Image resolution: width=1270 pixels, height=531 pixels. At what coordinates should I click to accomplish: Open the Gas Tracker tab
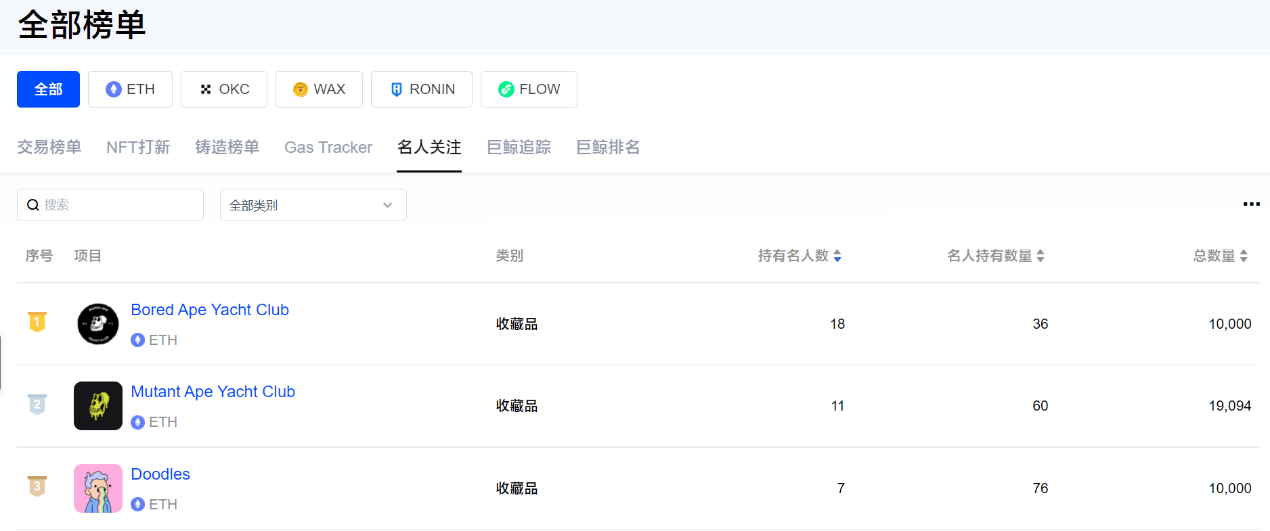point(328,147)
